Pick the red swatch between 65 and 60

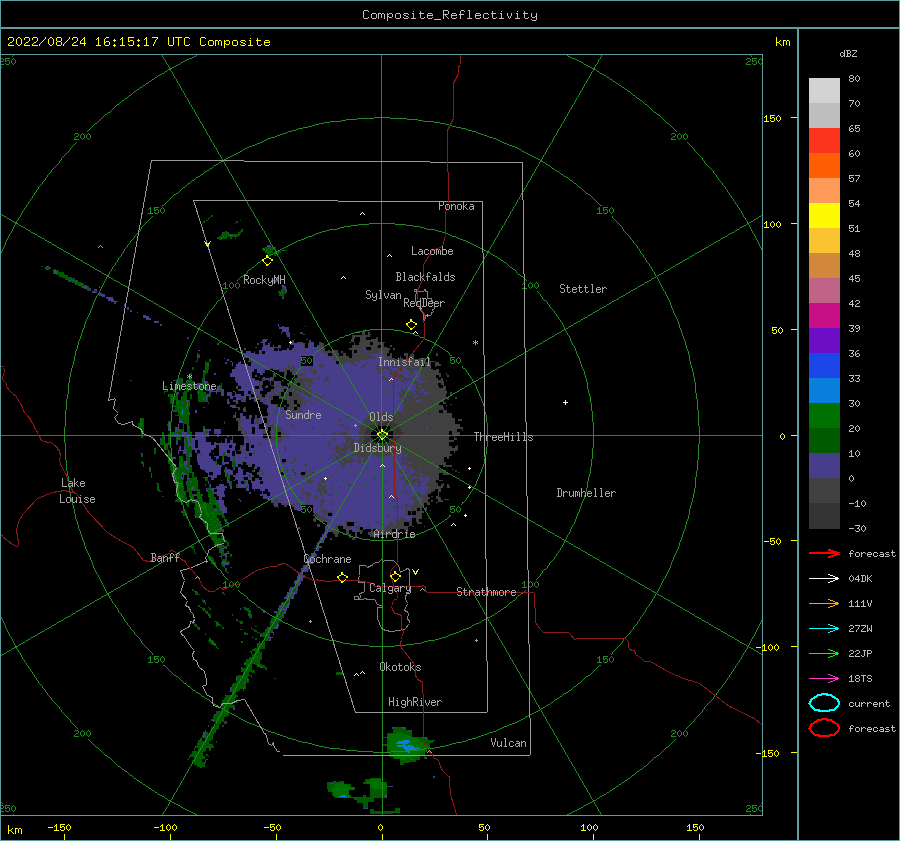tap(824, 140)
